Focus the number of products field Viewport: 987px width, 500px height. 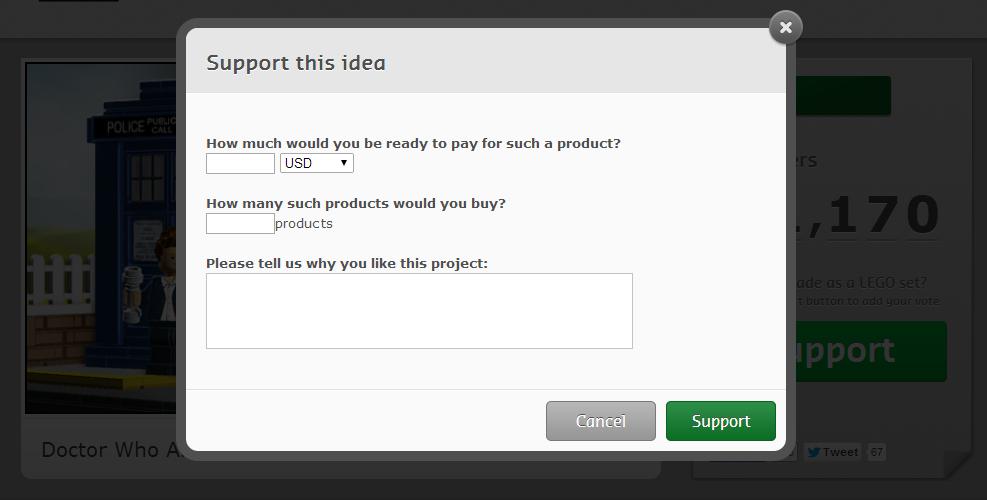coord(240,223)
